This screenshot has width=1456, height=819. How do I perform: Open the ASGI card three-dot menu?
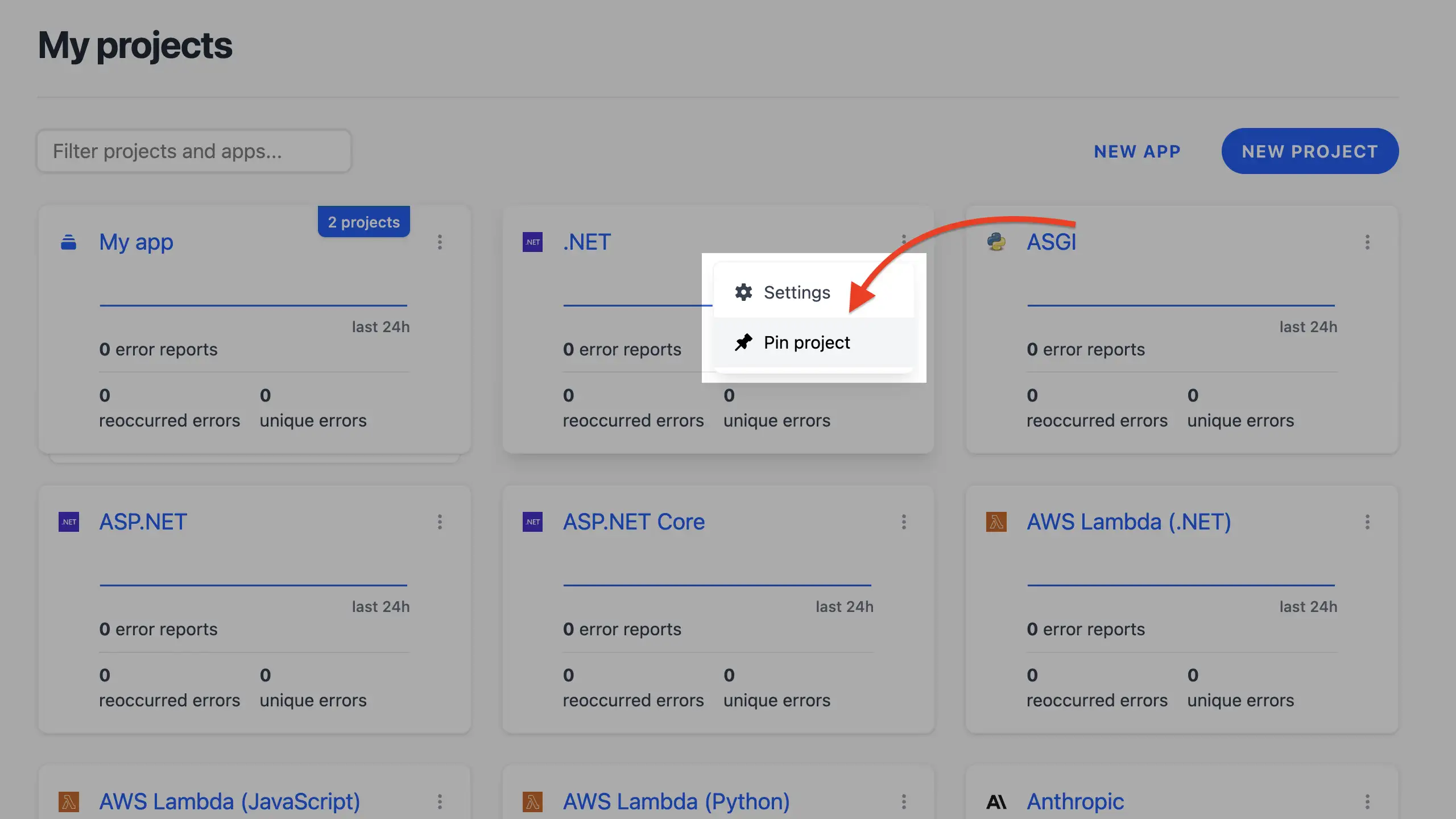pyautogui.click(x=1367, y=242)
